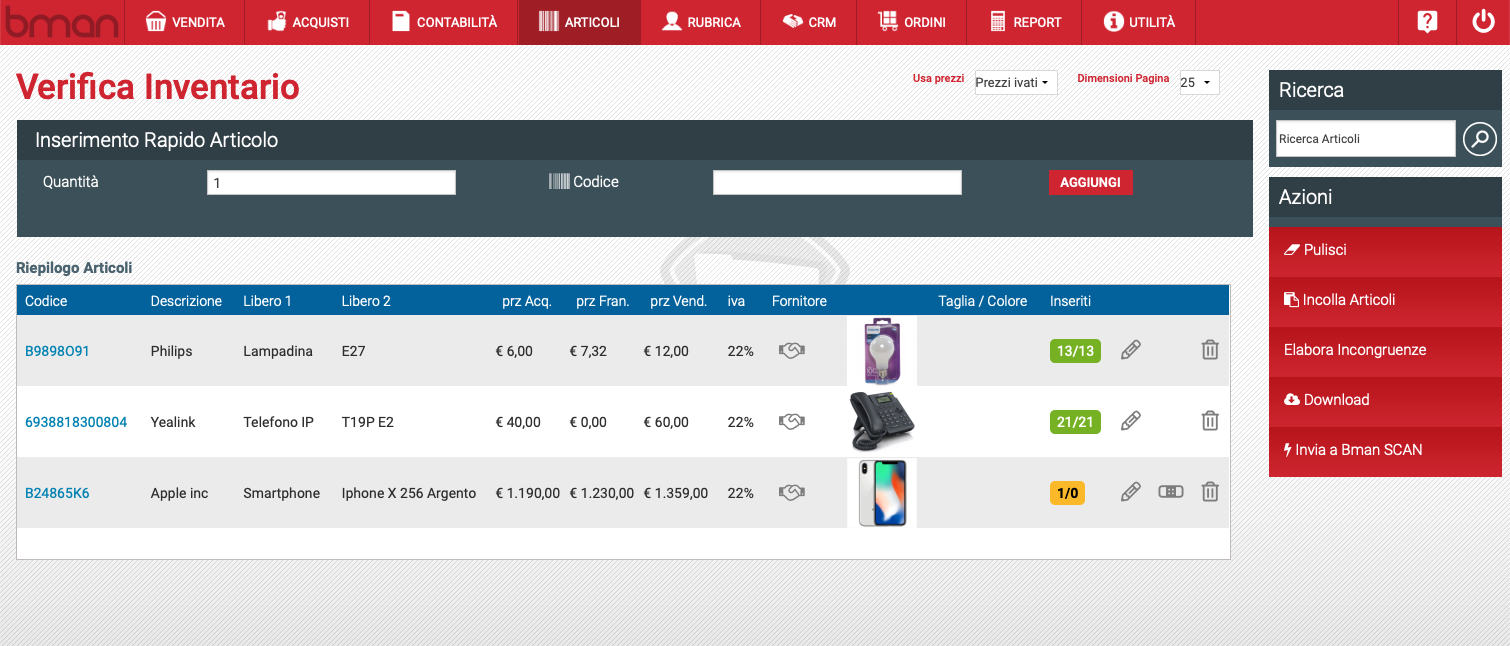The width and height of the screenshot is (1510, 646).
Task: Open the CRM menu
Action: pyautogui.click(x=809, y=22)
